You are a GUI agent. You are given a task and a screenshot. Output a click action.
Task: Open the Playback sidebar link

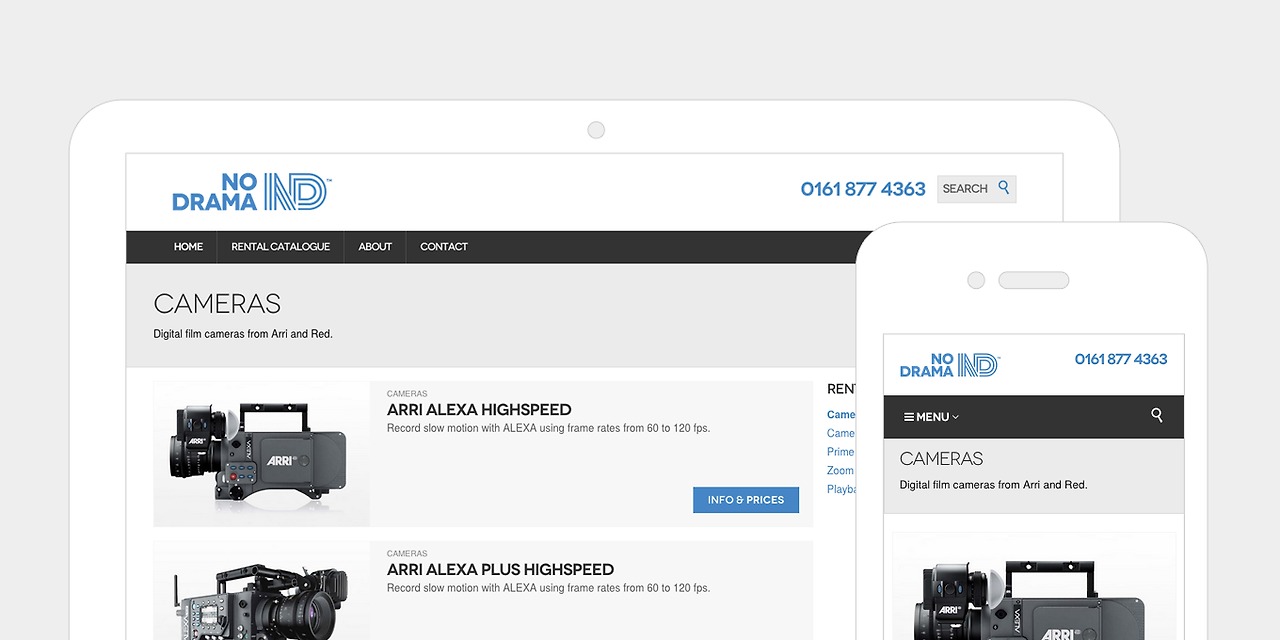[841, 489]
